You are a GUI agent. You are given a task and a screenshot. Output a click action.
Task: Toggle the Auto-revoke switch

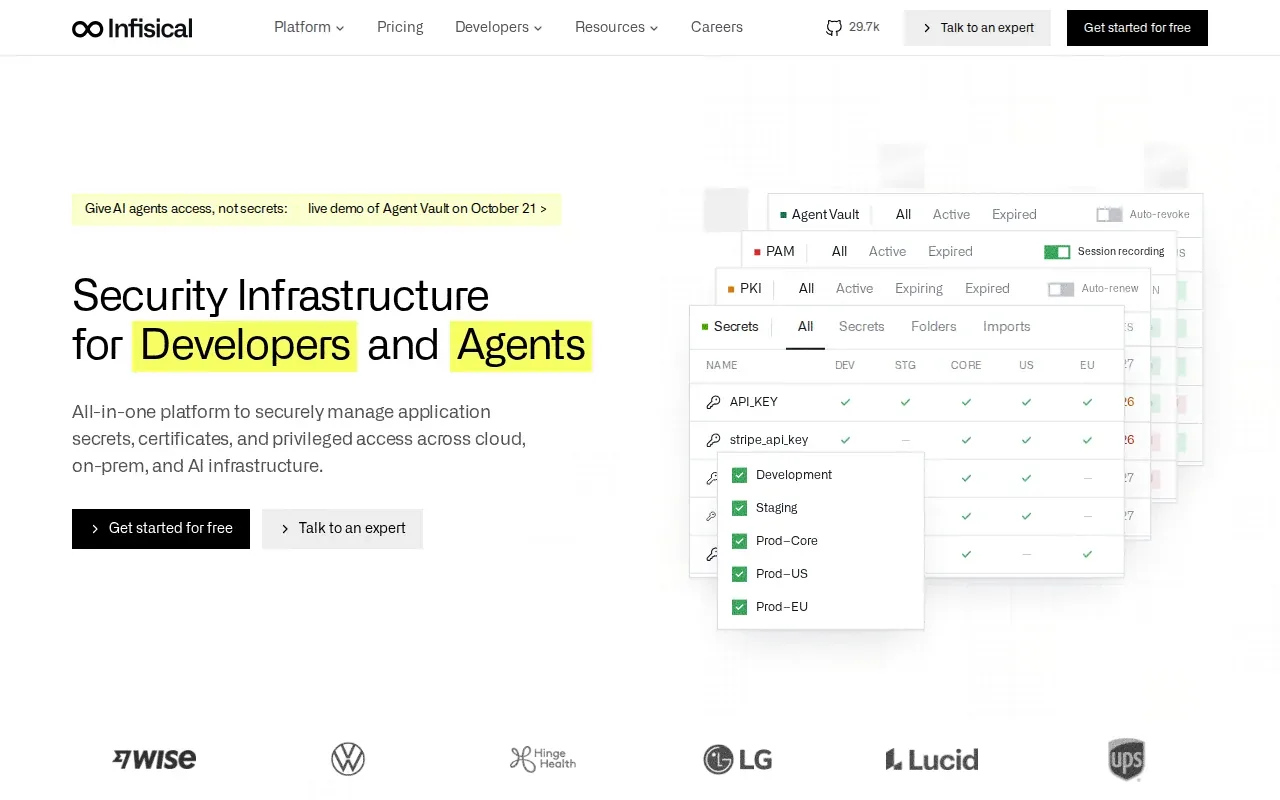1109,215
